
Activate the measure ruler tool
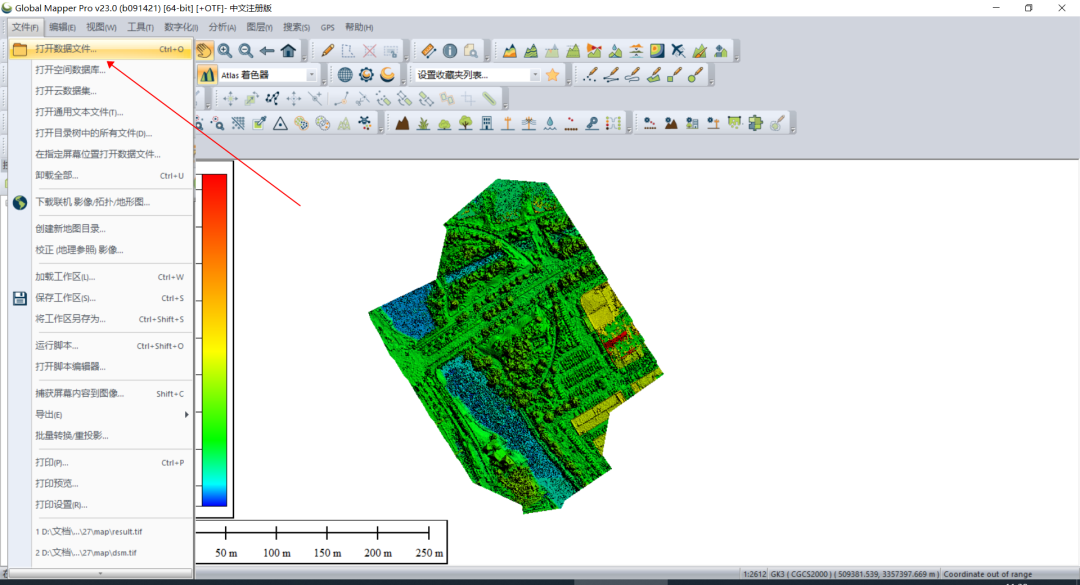coord(428,50)
